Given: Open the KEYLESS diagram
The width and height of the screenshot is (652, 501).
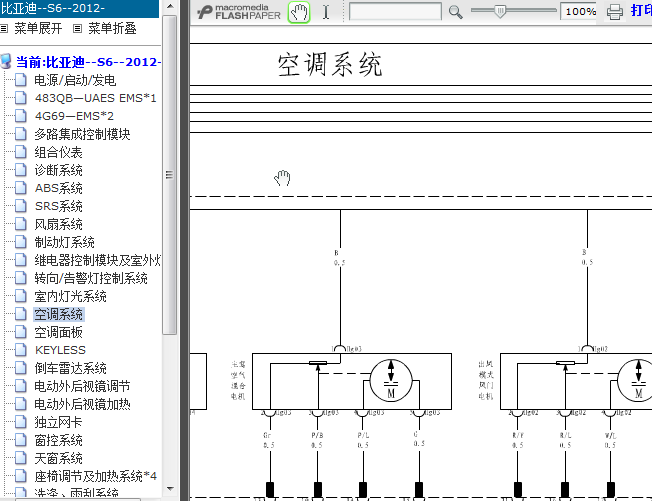Looking at the screenshot, I should [60, 350].
